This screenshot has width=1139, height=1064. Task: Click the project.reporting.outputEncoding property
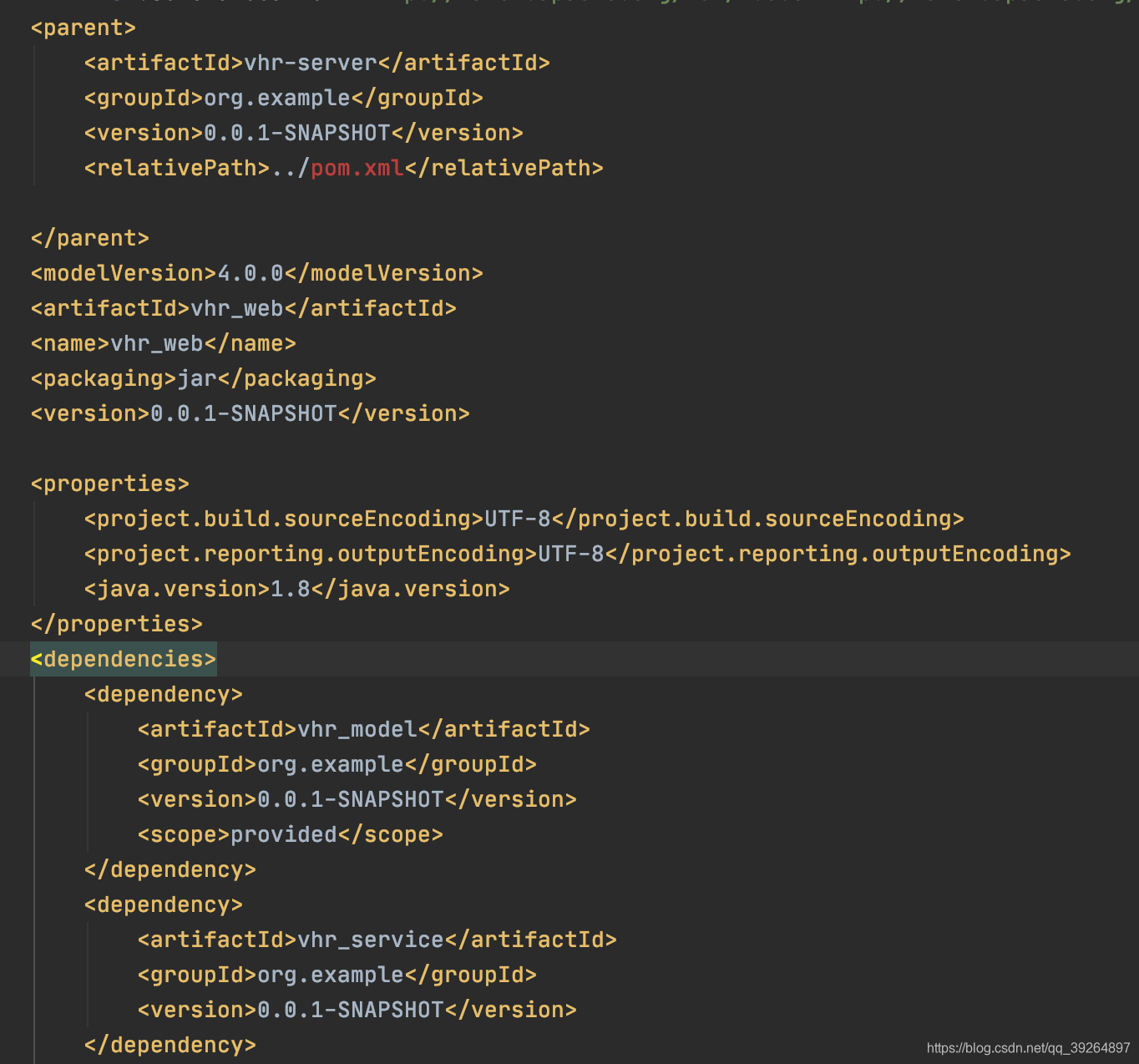(311, 554)
